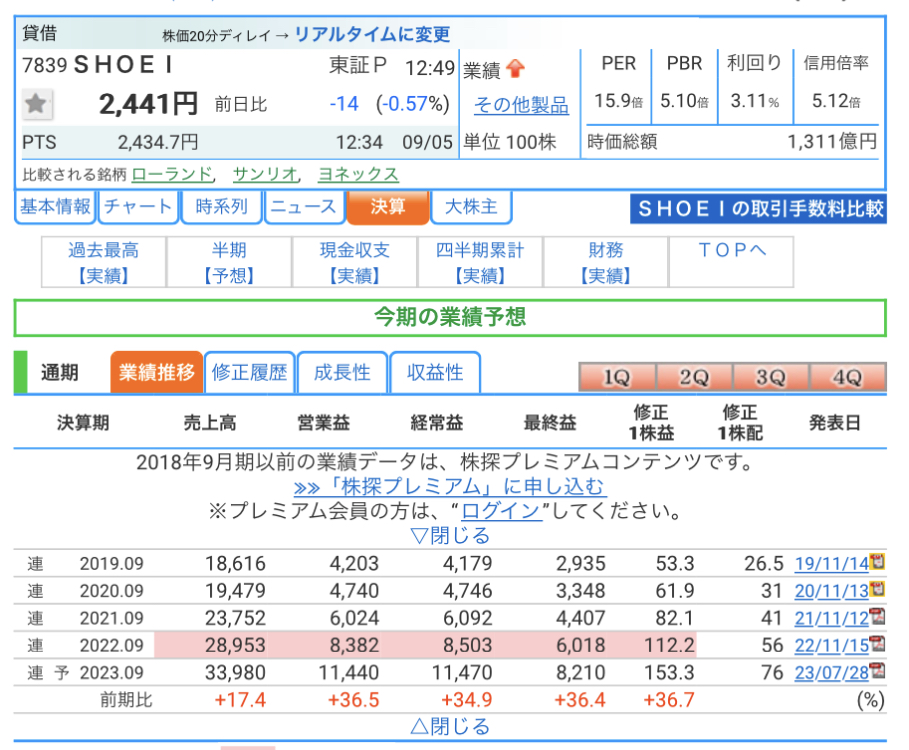
Task: Select the 大株主 tab
Action: tap(471, 206)
